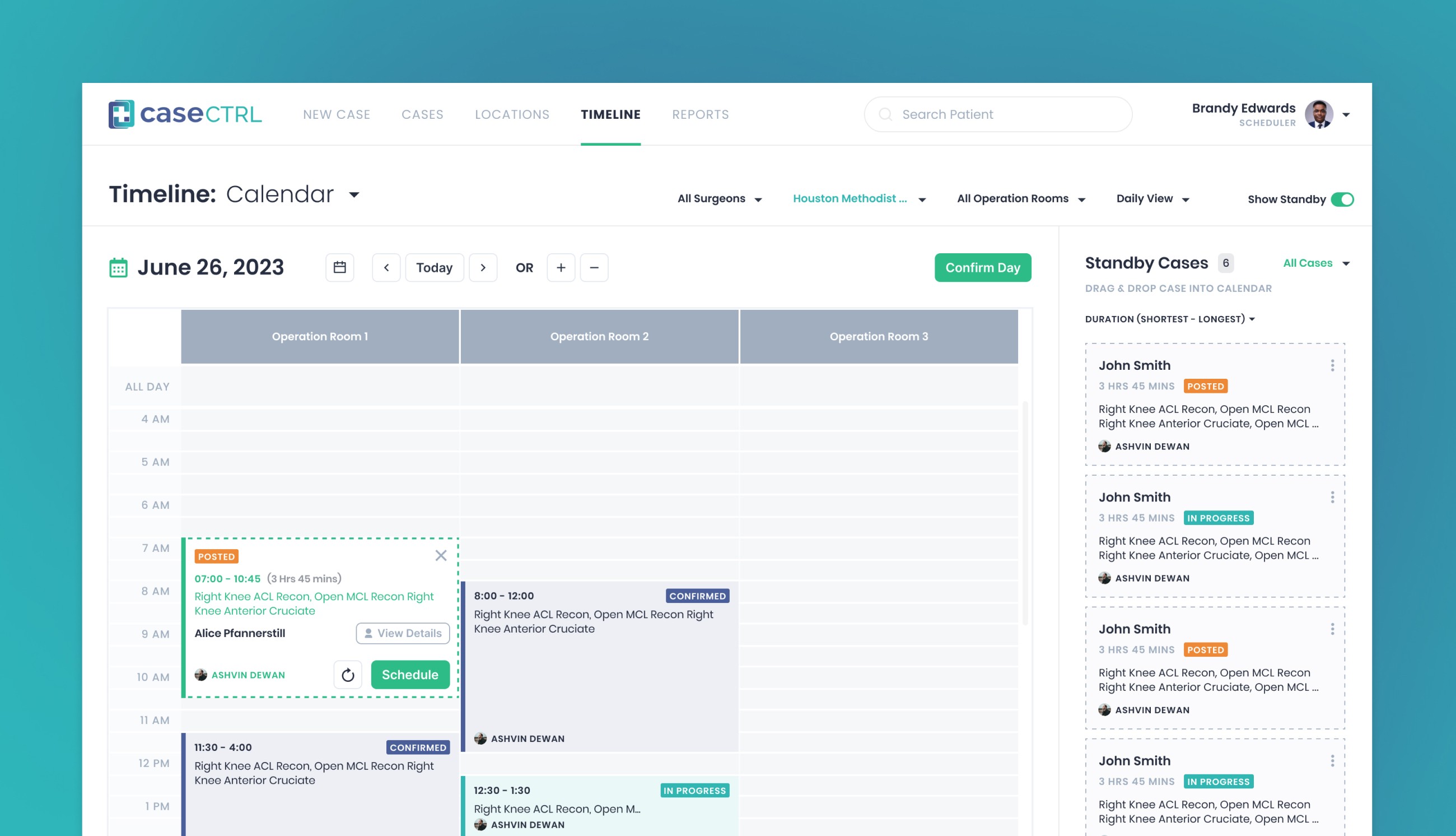
Task: Click the caseCTRL logo
Action: (x=185, y=114)
